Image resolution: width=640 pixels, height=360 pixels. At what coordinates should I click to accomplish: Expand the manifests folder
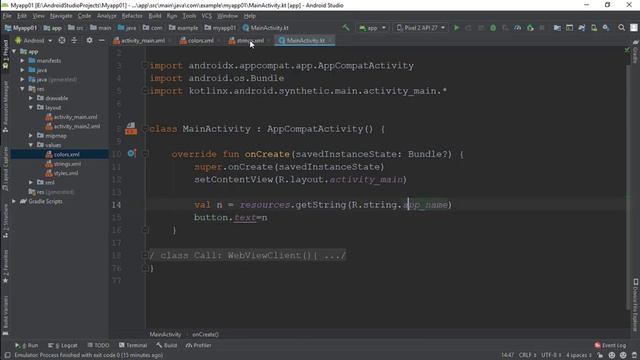tap(22, 60)
